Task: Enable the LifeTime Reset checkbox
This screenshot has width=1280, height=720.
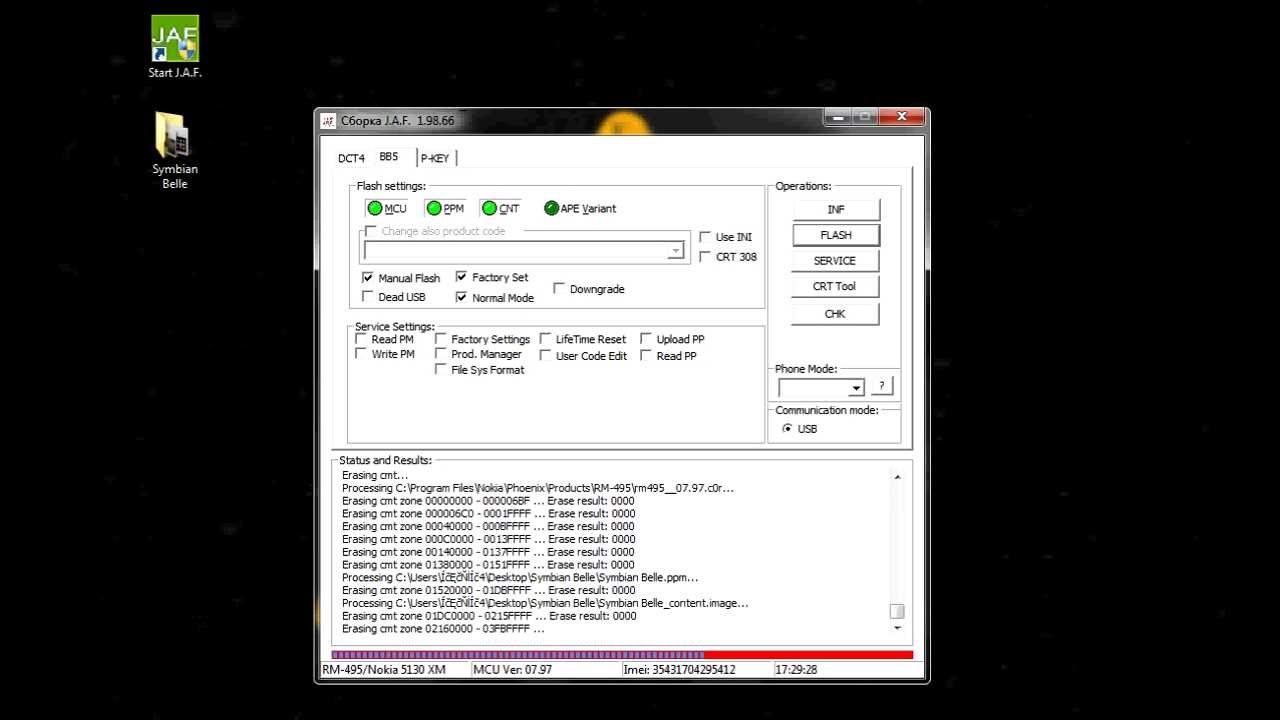Action: pyautogui.click(x=546, y=339)
